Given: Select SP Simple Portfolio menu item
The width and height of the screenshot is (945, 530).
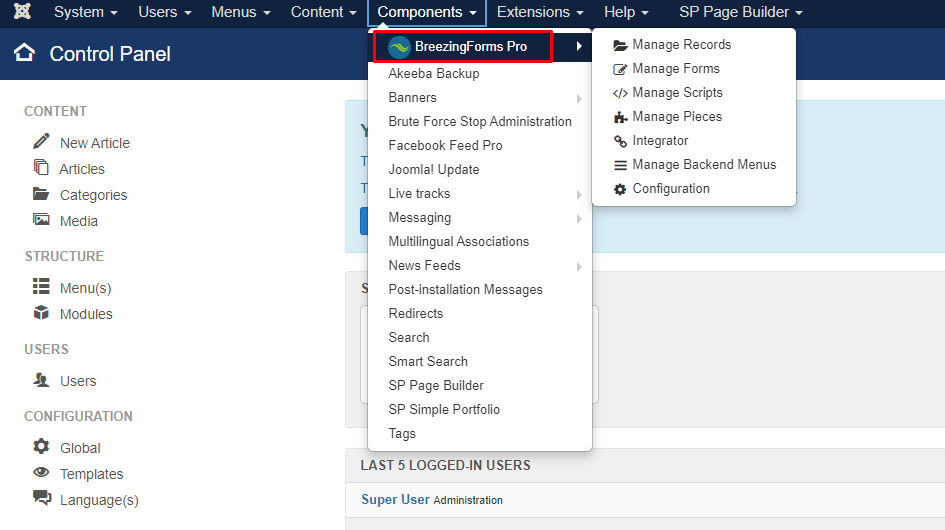Looking at the screenshot, I should coord(444,410).
